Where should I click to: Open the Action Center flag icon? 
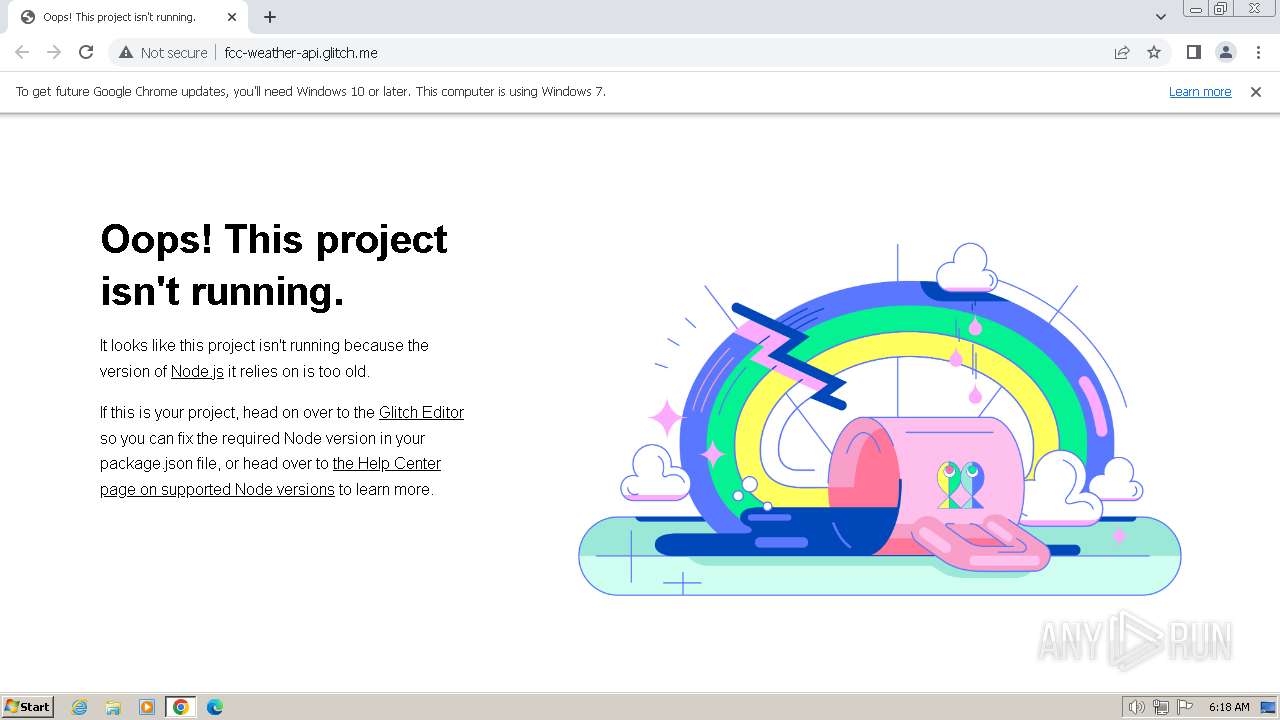click(1185, 707)
